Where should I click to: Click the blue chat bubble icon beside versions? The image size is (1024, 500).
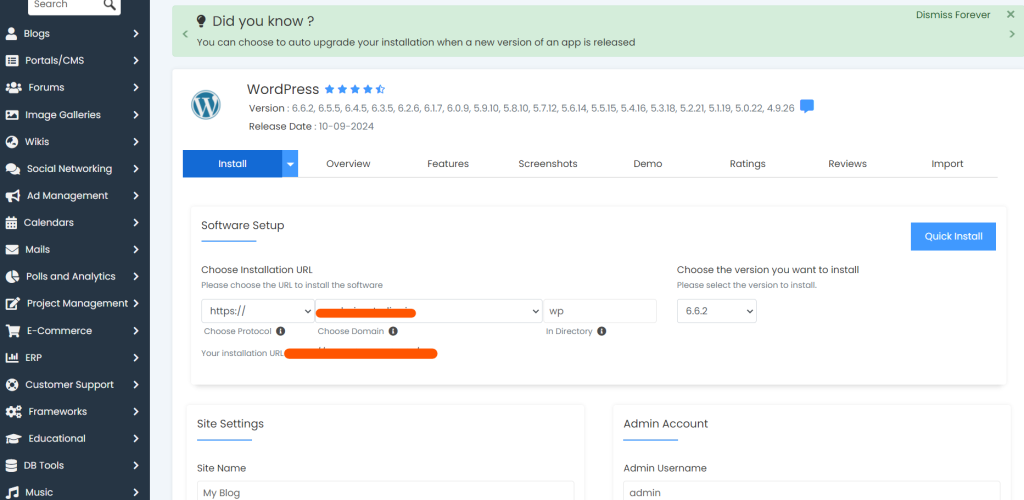807,107
